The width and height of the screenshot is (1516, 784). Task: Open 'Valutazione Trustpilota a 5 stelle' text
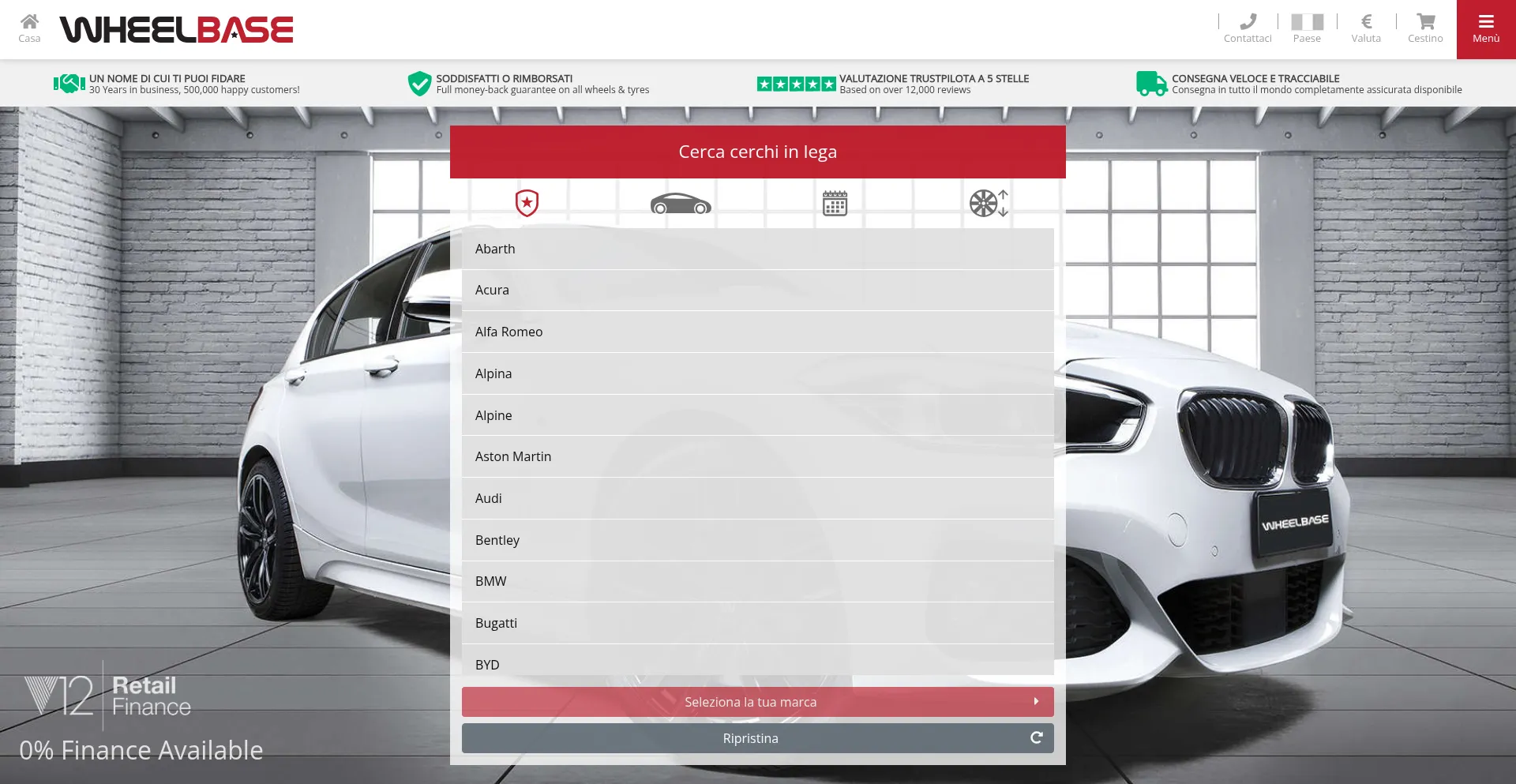(x=934, y=78)
